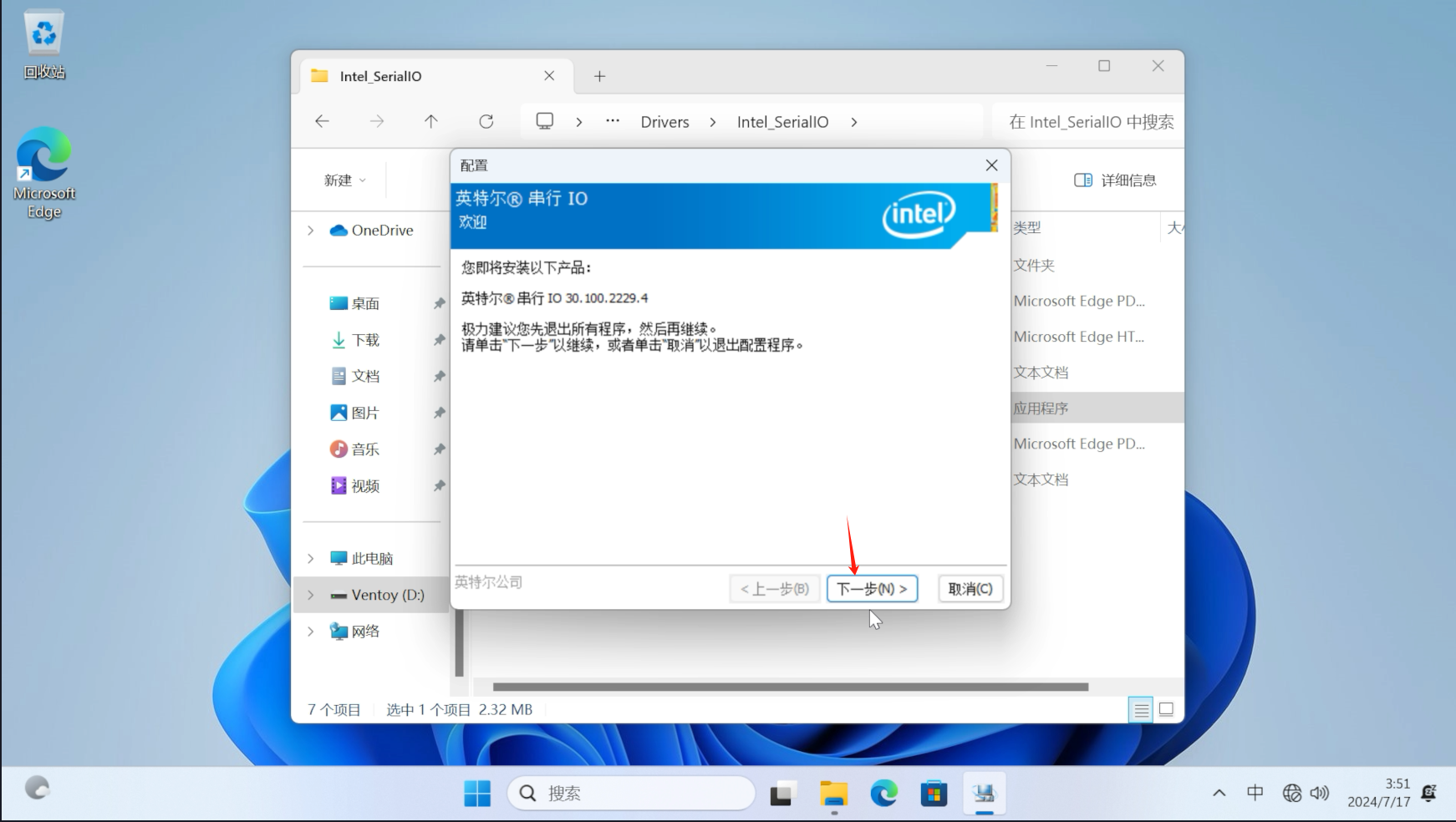Click the pin icon next to 下载
This screenshot has height=822, width=1456.
point(439,340)
